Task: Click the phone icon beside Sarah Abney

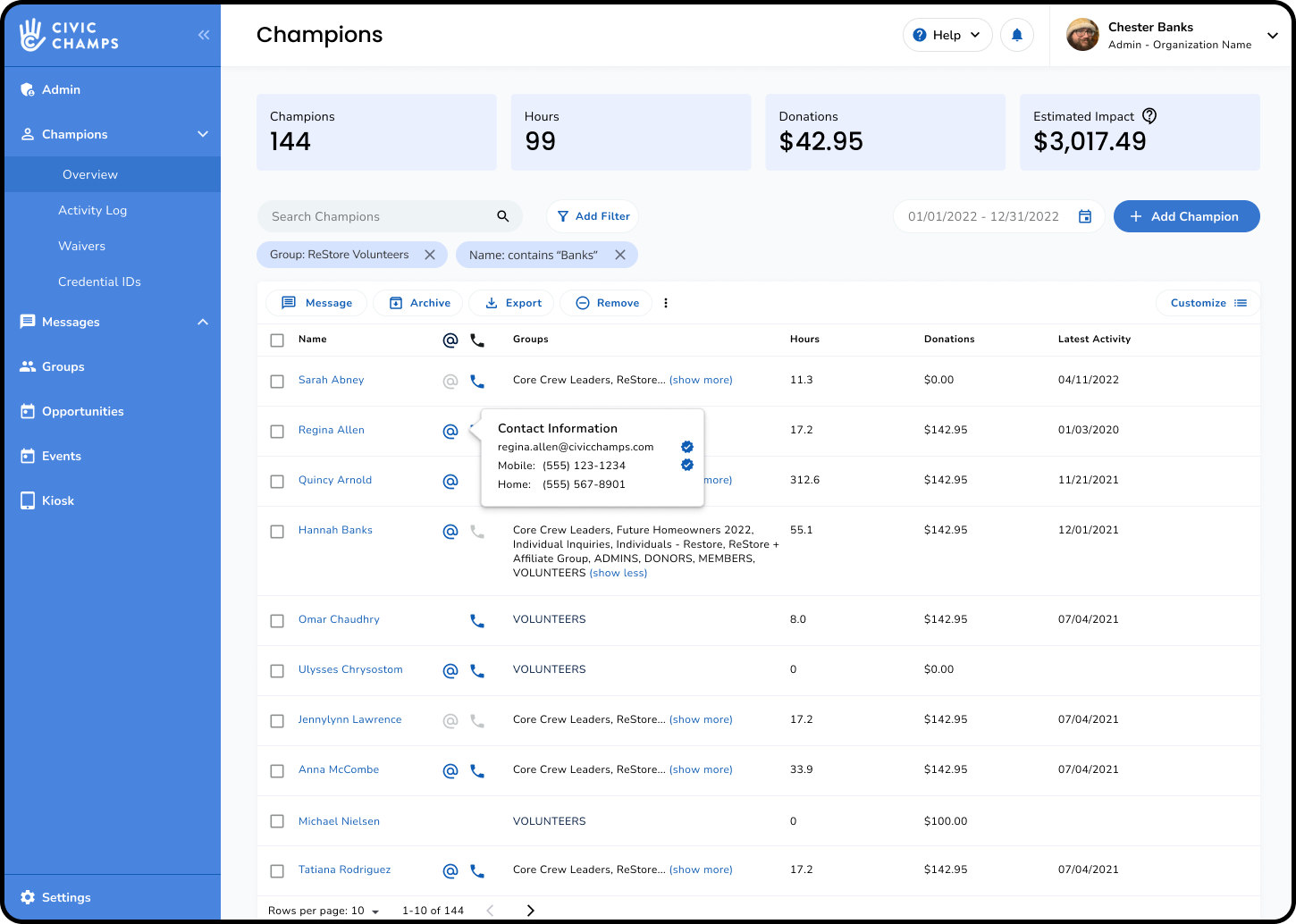Action: (476, 381)
